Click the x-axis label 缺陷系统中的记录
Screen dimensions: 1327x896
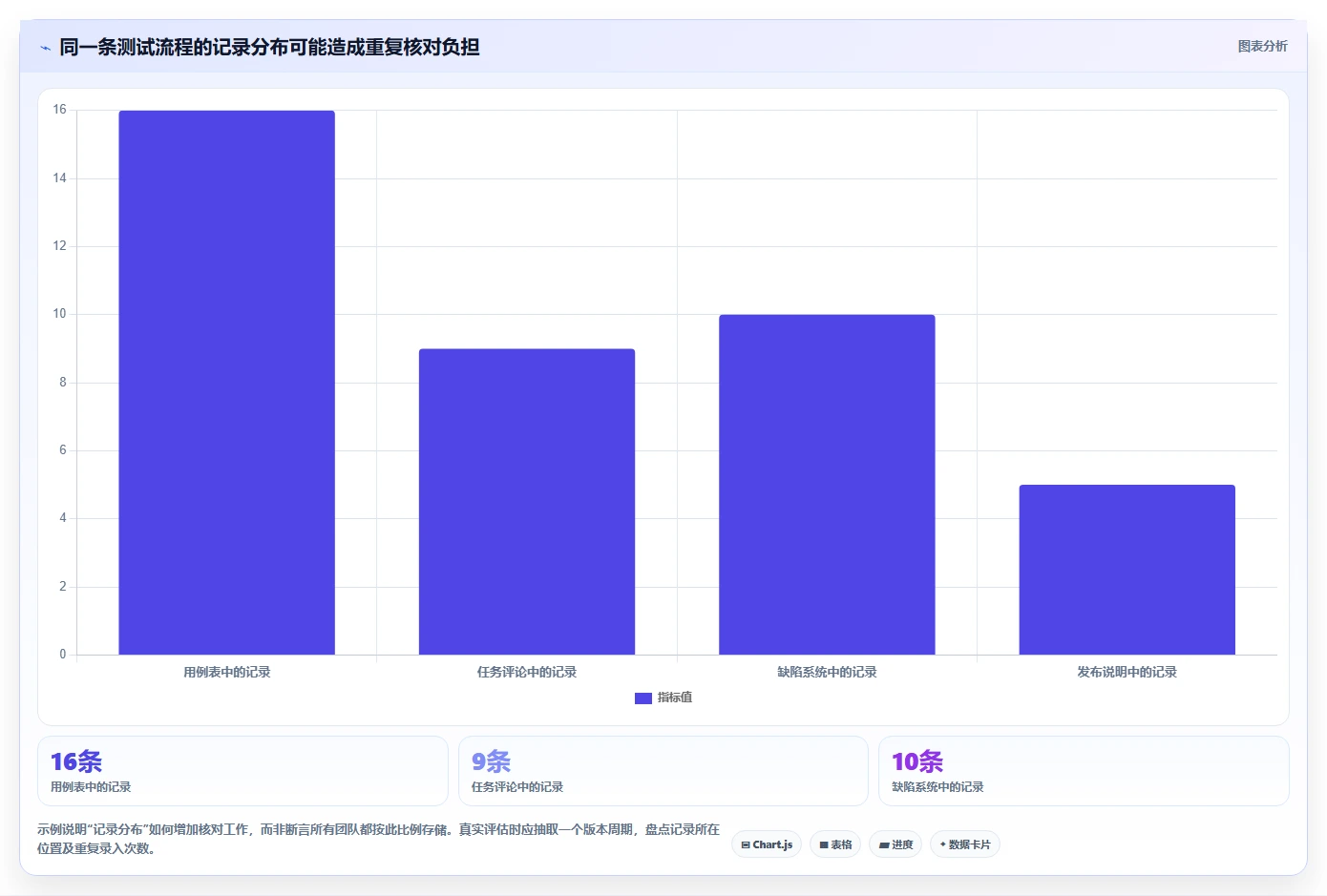click(x=827, y=673)
